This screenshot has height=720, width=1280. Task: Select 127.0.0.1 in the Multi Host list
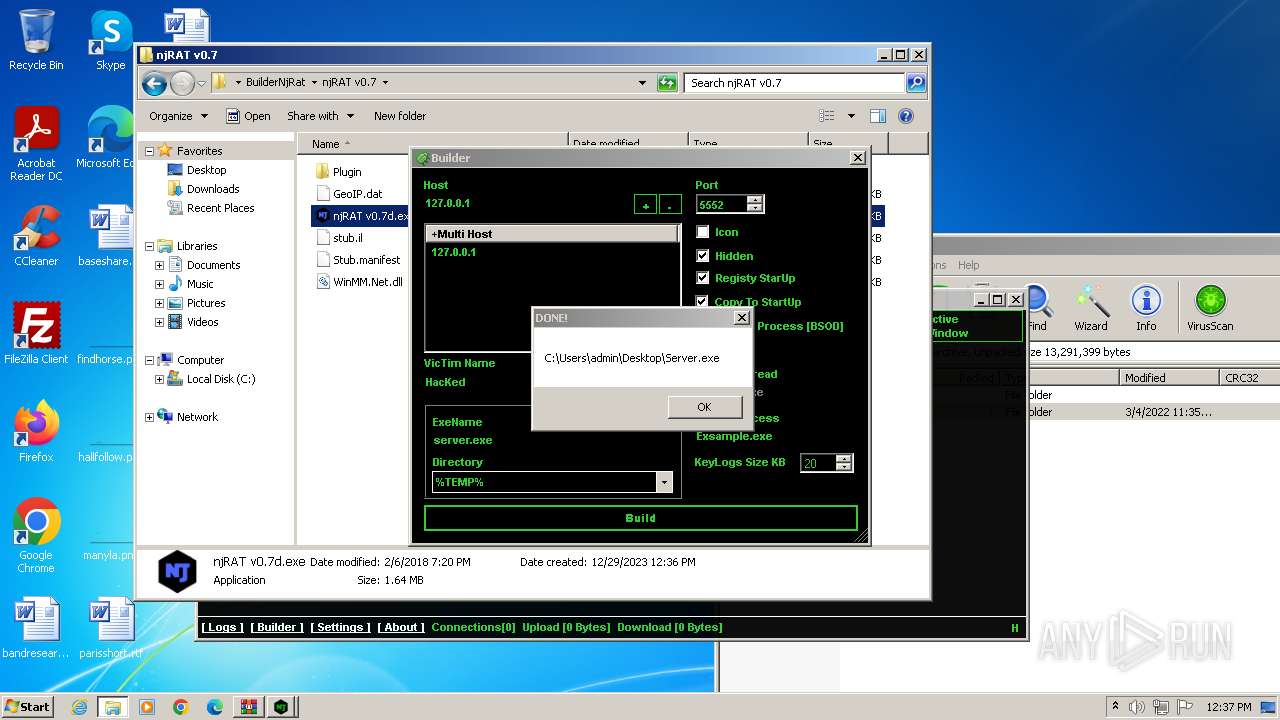coord(453,252)
